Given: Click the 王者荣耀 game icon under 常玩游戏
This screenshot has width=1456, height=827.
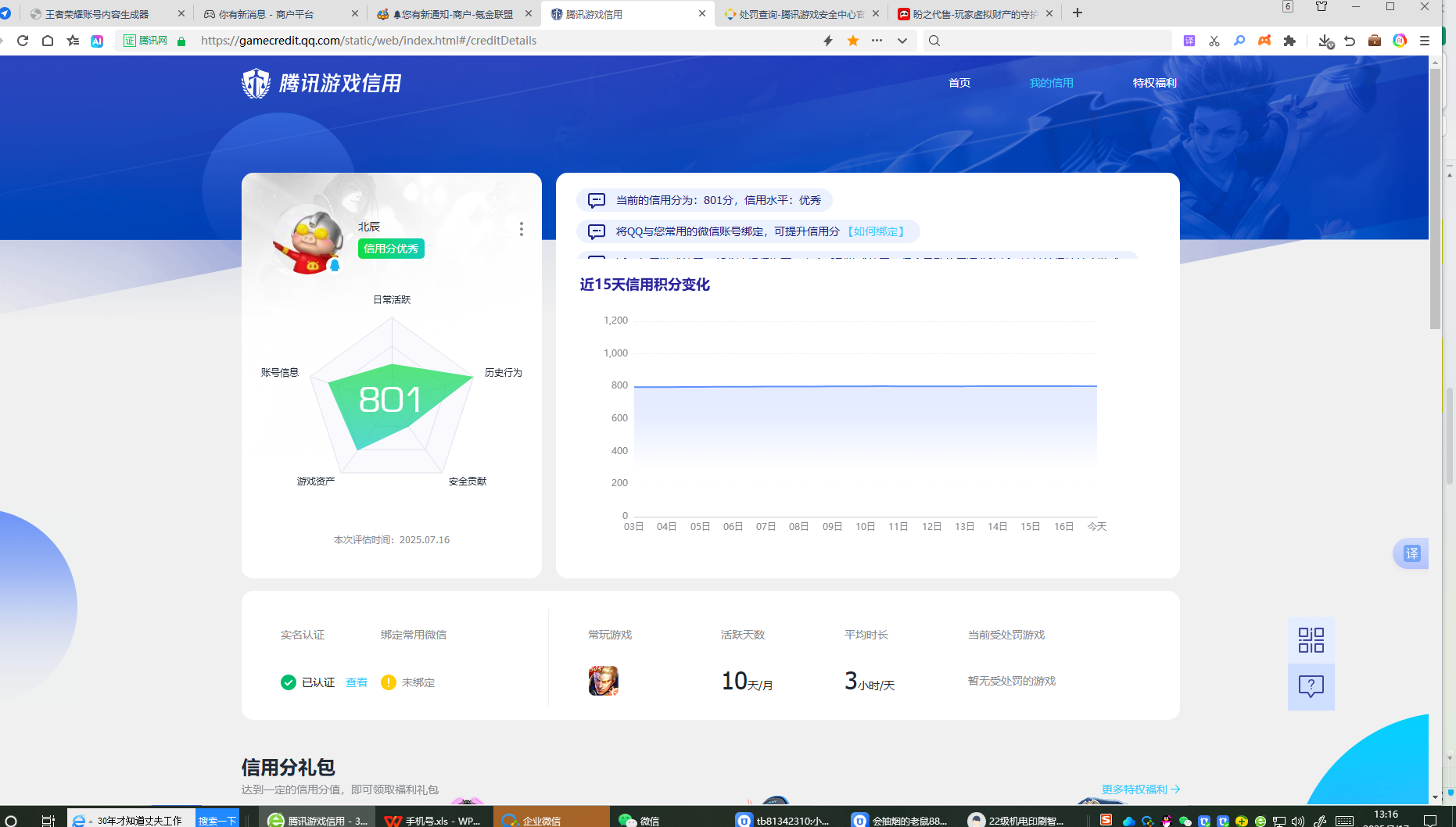Looking at the screenshot, I should pyautogui.click(x=603, y=681).
